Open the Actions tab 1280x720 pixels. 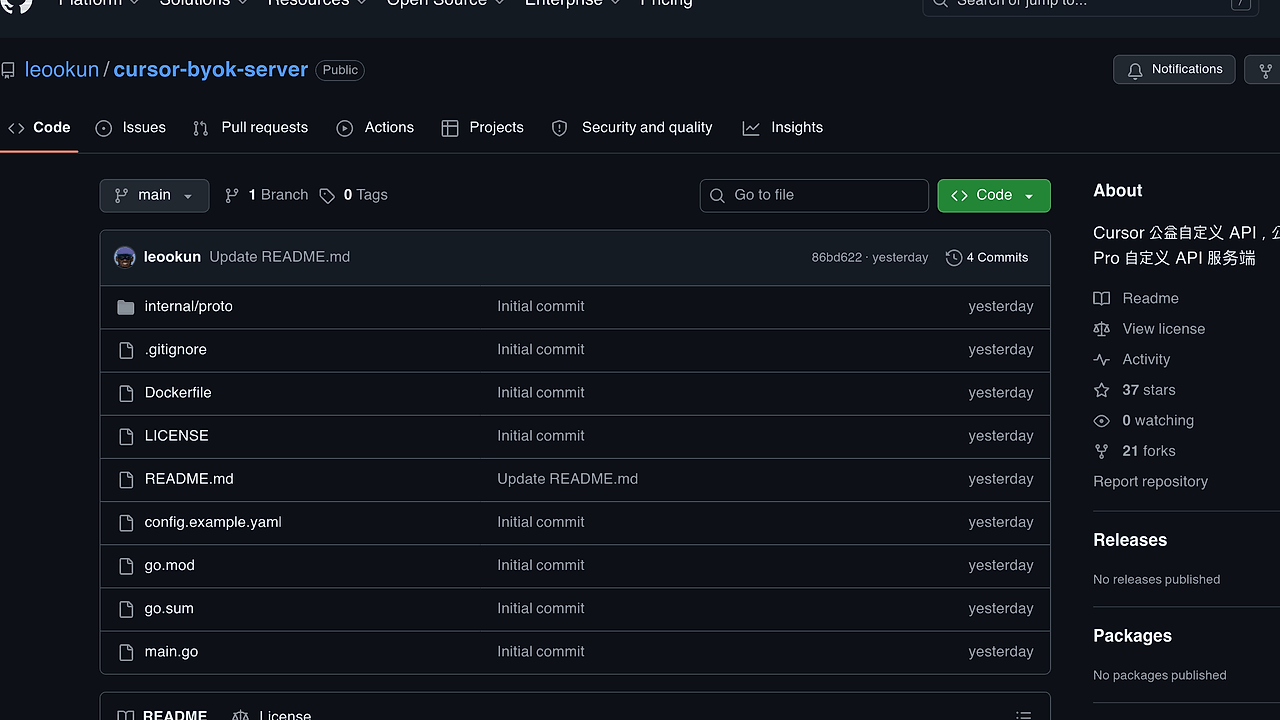tap(375, 128)
